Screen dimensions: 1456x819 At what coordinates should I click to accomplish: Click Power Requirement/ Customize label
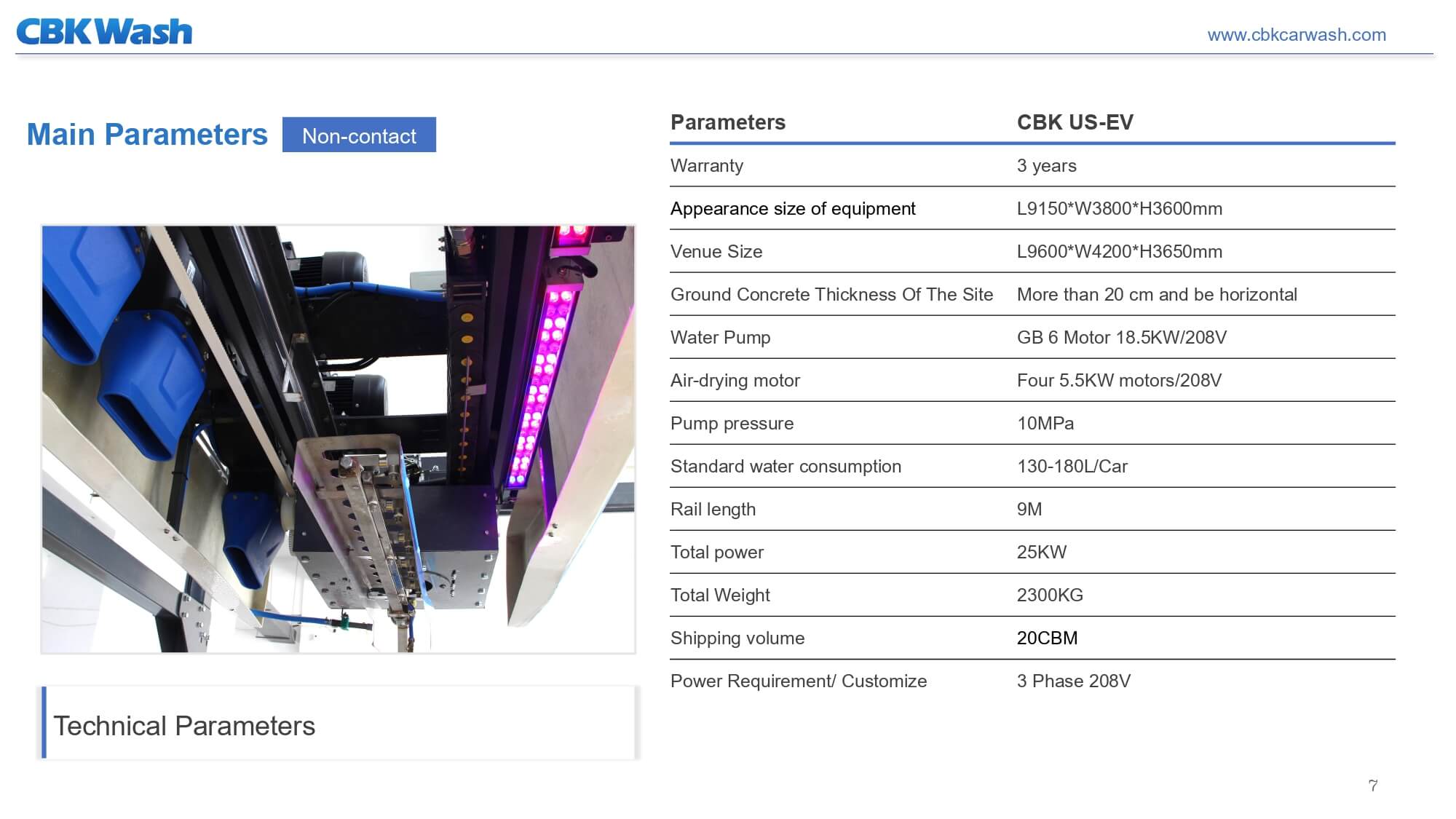(x=799, y=681)
